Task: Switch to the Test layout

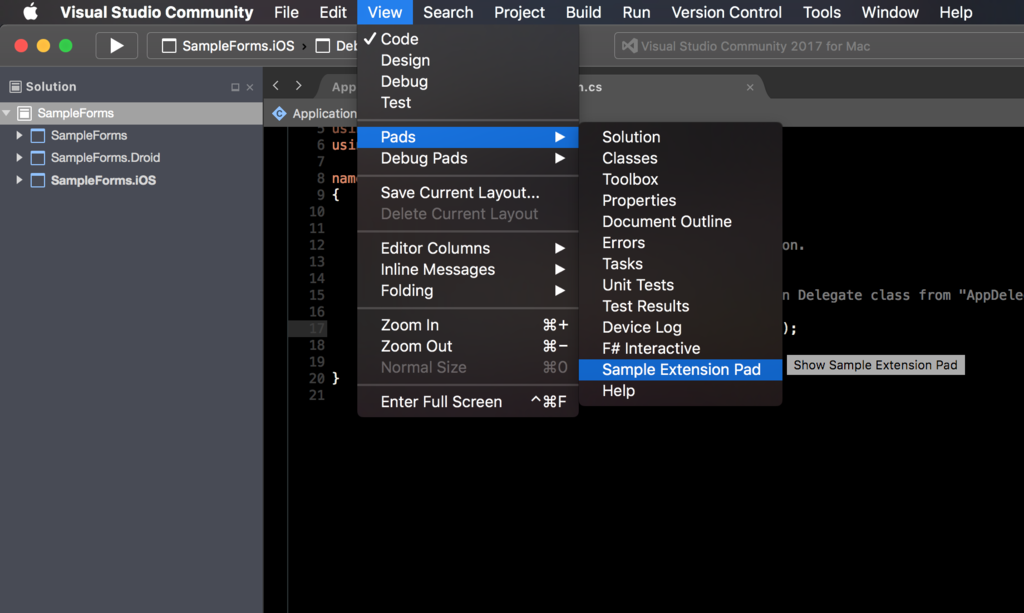Action: (468, 102)
